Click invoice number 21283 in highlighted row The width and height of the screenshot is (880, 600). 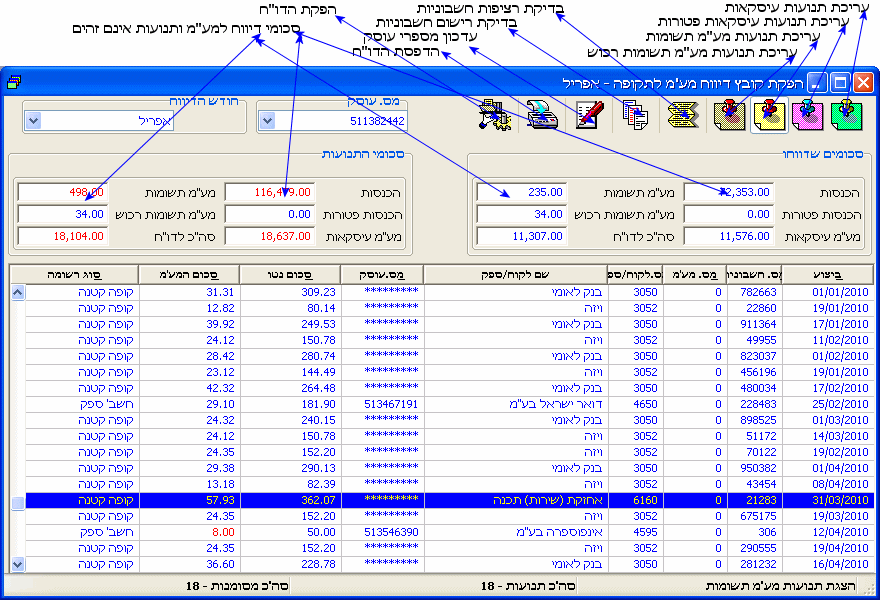[762, 500]
